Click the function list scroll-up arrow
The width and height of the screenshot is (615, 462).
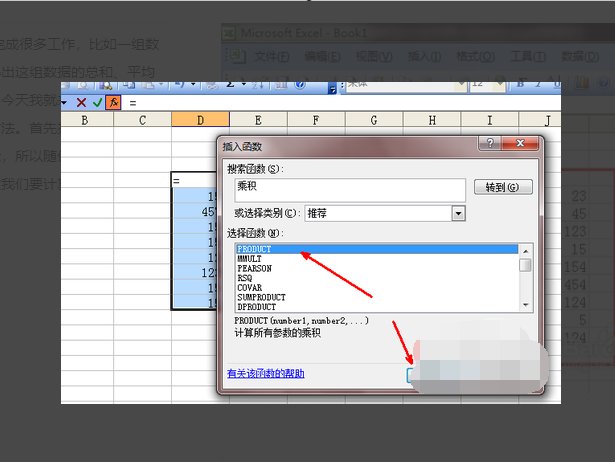(x=525, y=250)
